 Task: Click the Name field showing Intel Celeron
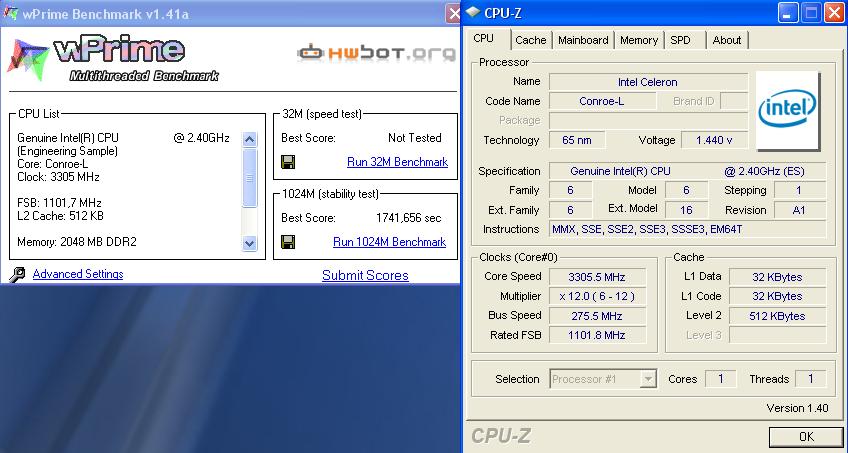click(648, 82)
